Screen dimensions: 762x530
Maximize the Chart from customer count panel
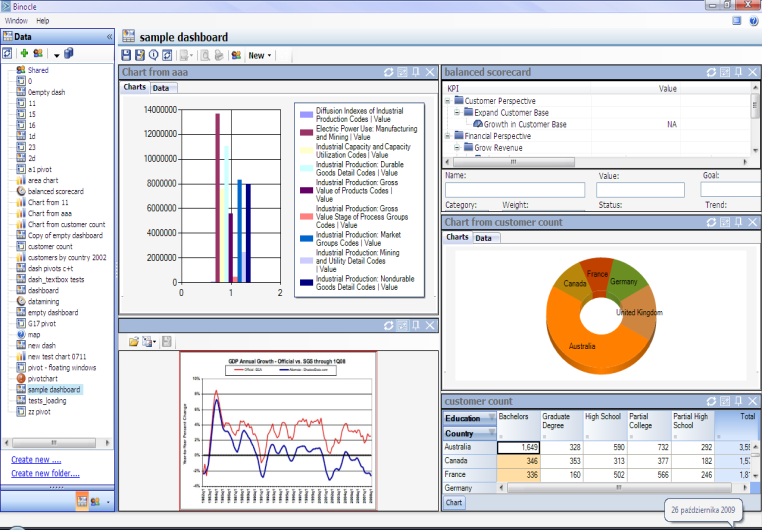point(725,222)
